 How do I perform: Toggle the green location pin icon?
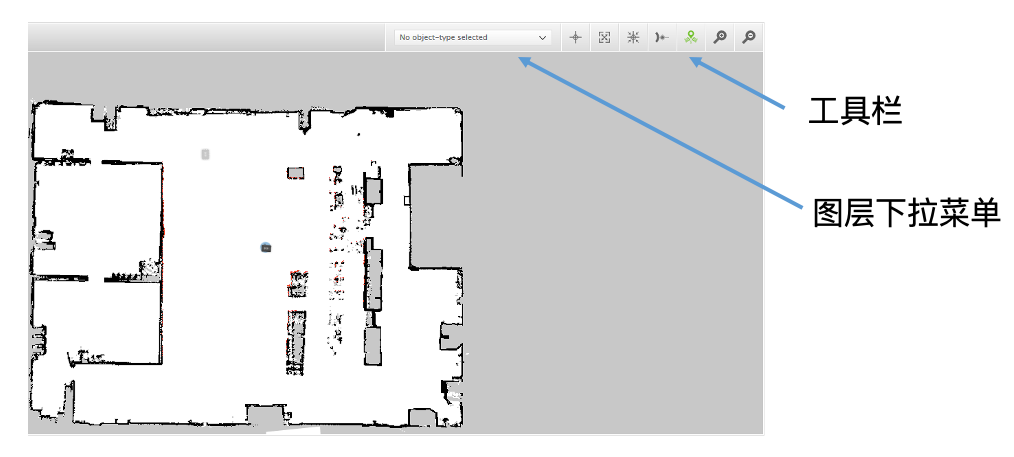click(690, 37)
